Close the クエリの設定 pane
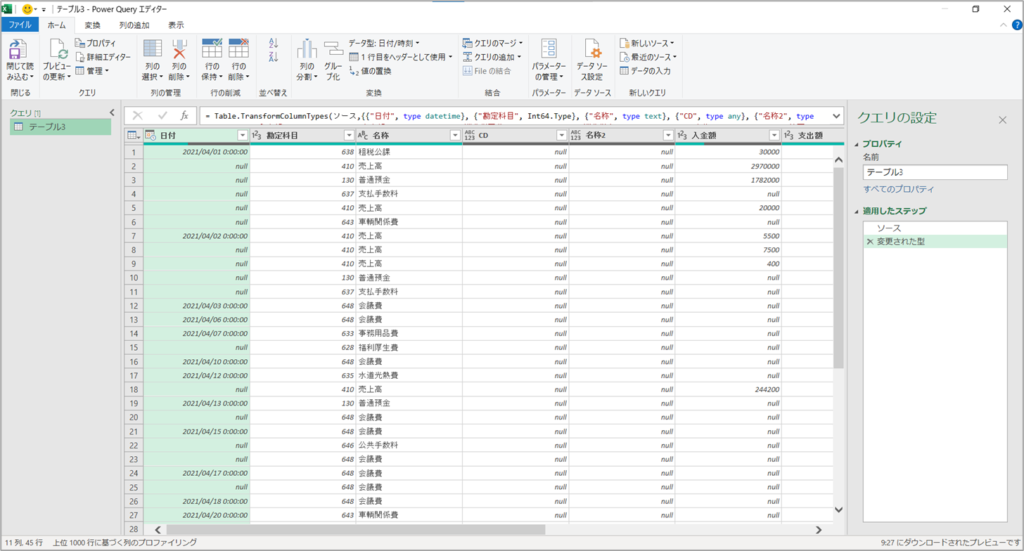 1002,119
